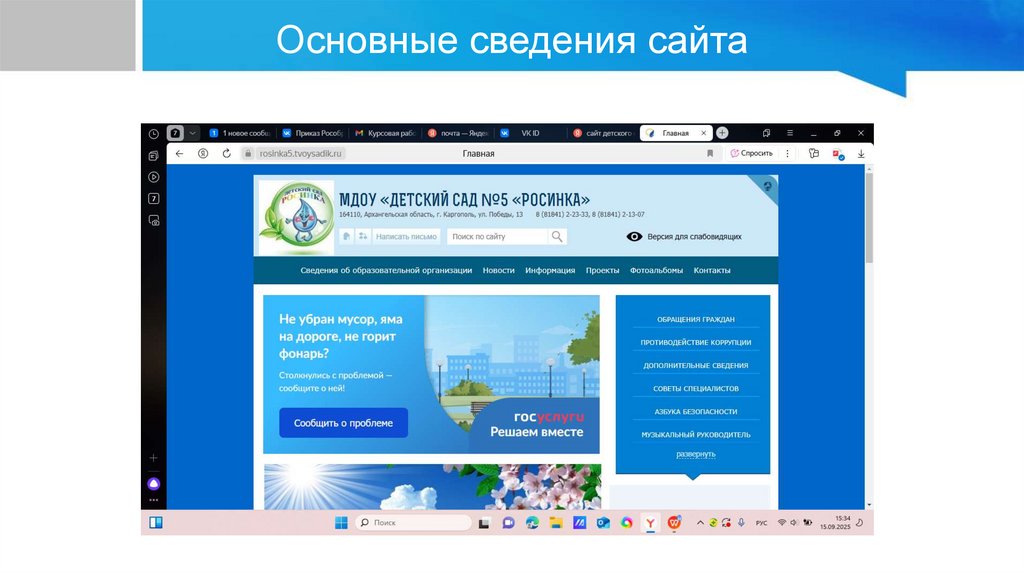This screenshot has height=574, width=1024.
Task: Open the Yandex account profile icon
Action: tap(203, 153)
